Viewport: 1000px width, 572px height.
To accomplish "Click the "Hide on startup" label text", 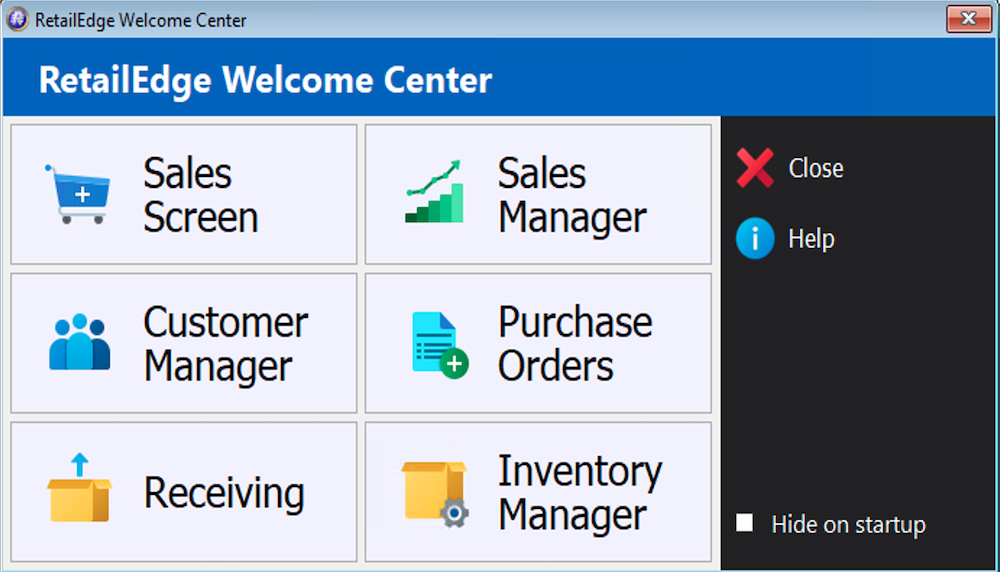I will tap(848, 525).
